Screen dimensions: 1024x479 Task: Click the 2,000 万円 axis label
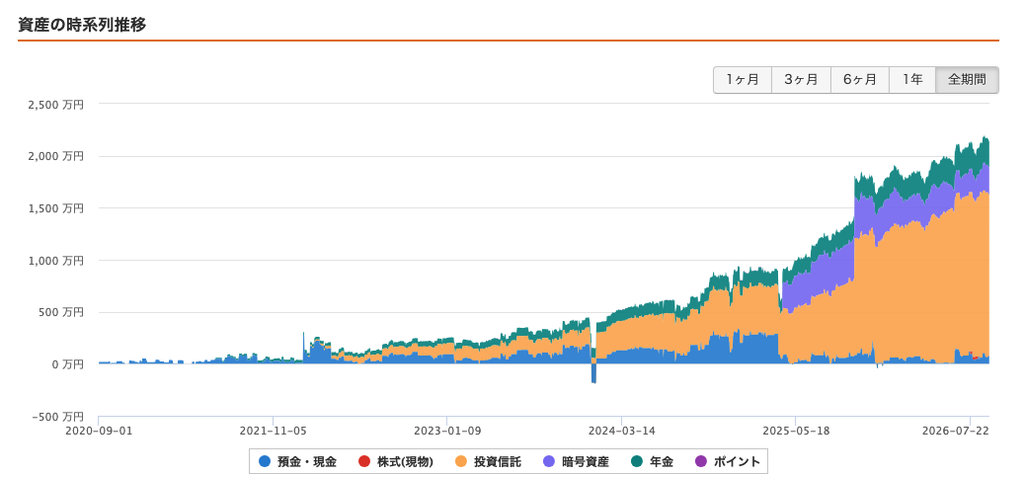pos(56,156)
